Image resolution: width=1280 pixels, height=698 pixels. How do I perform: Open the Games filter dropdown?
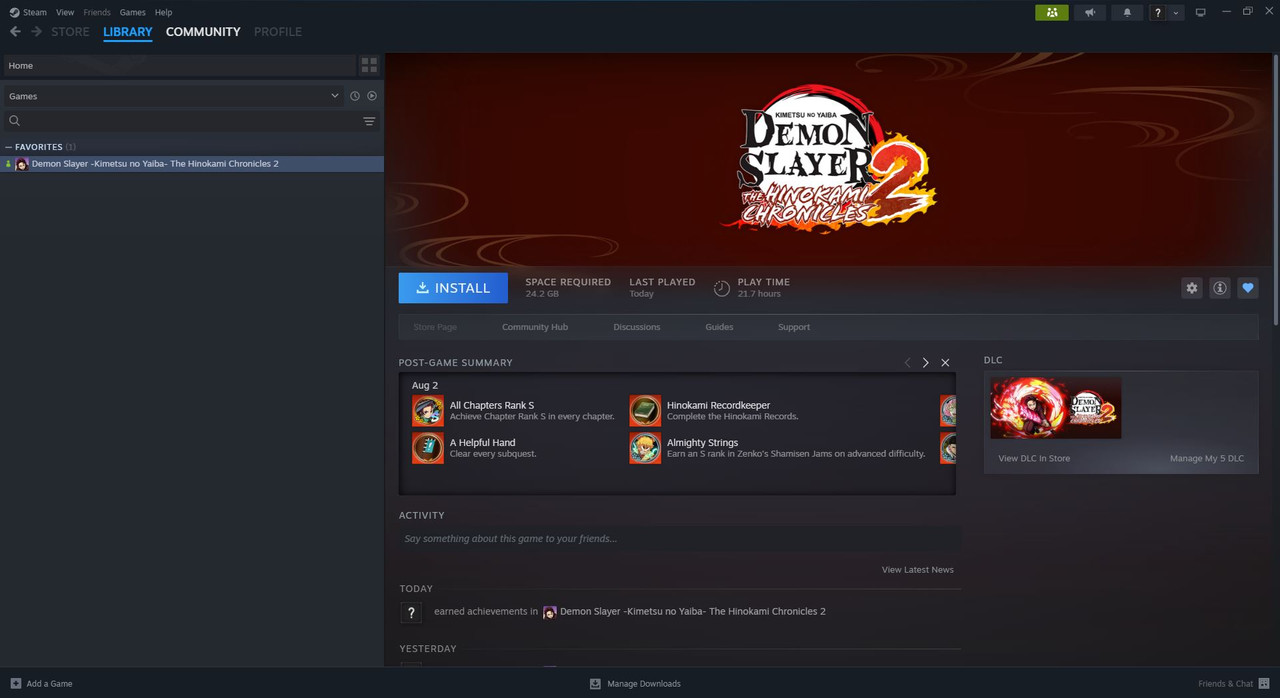pyautogui.click(x=172, y=96)
